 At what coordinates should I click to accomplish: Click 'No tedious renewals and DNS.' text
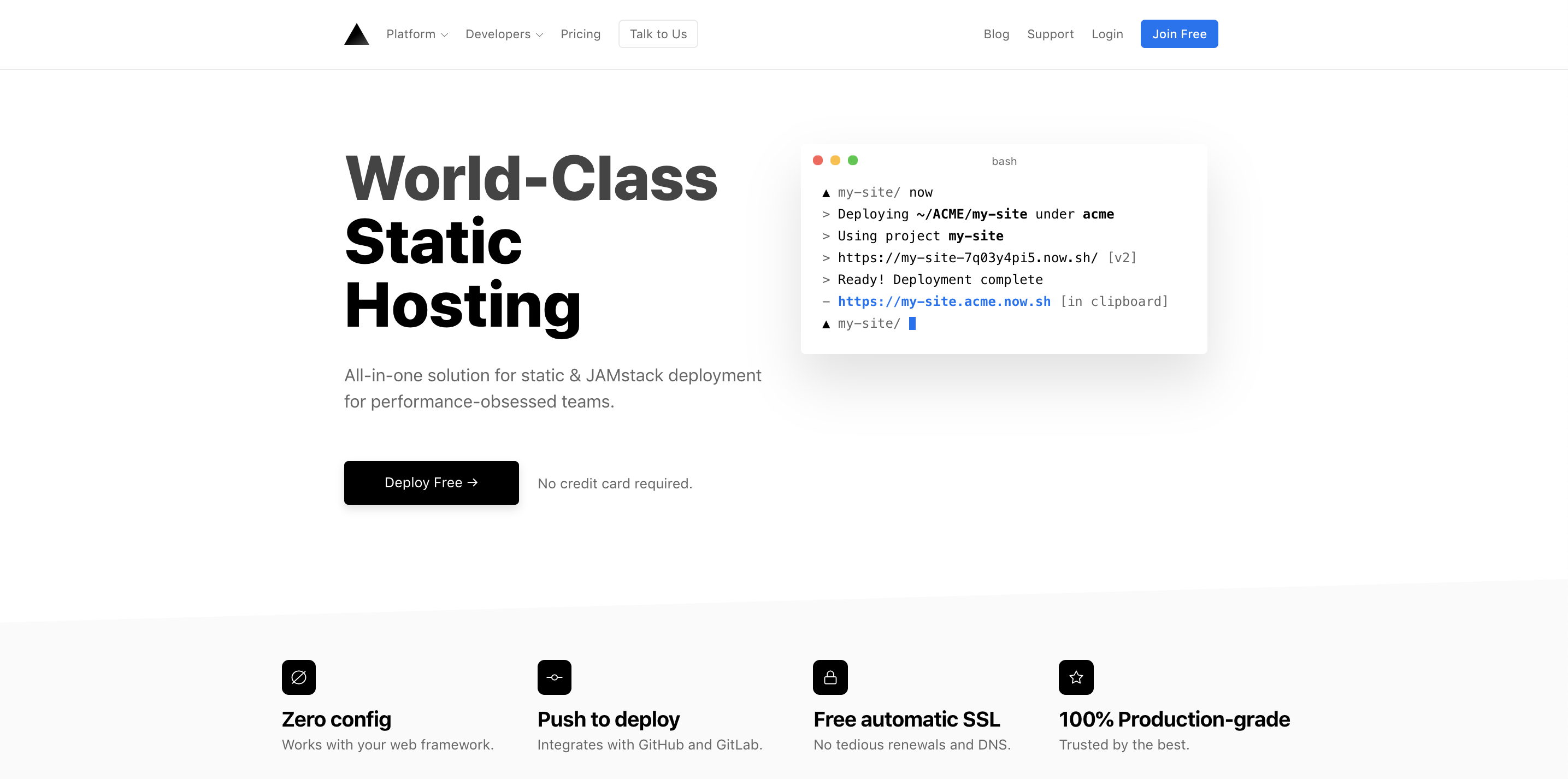click(912, 744)
